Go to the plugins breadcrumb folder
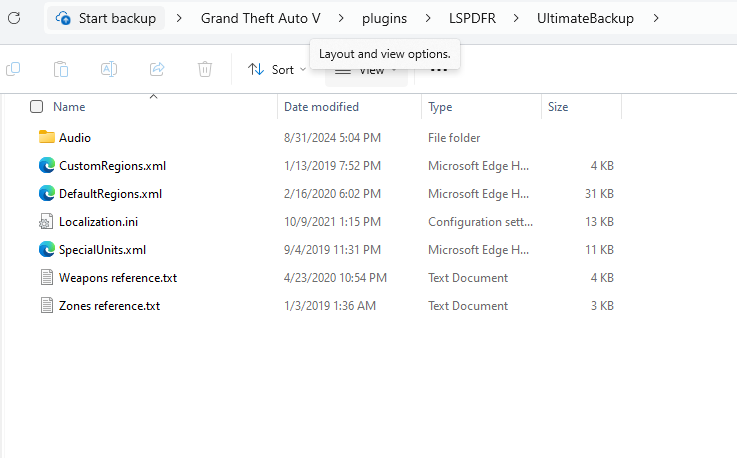737x458 pixels. tap(385, 18)
